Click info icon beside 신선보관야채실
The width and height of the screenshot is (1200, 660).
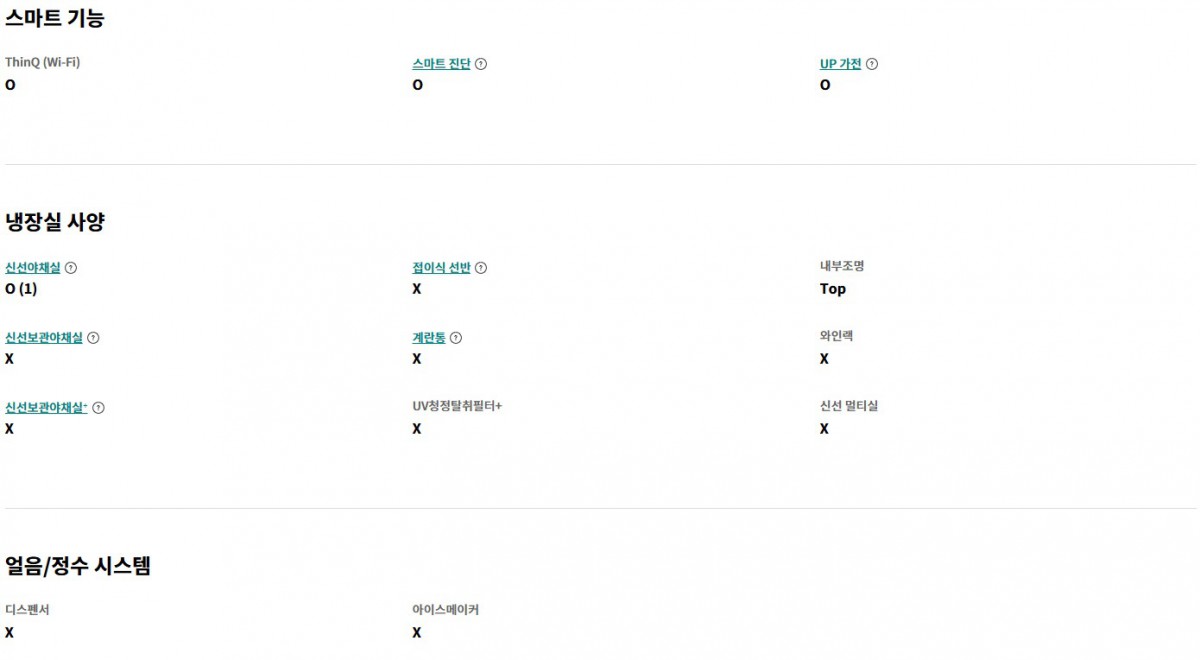tap(93, 338)
